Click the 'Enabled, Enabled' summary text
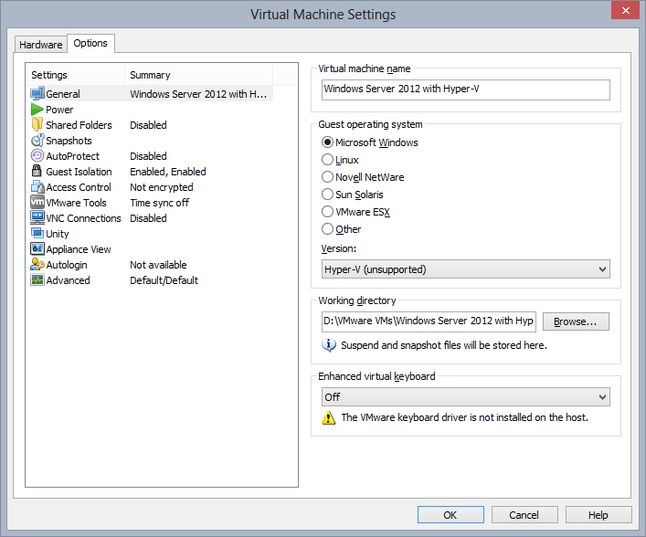Viewport: 646px width, 537px height. coord(168,171)
